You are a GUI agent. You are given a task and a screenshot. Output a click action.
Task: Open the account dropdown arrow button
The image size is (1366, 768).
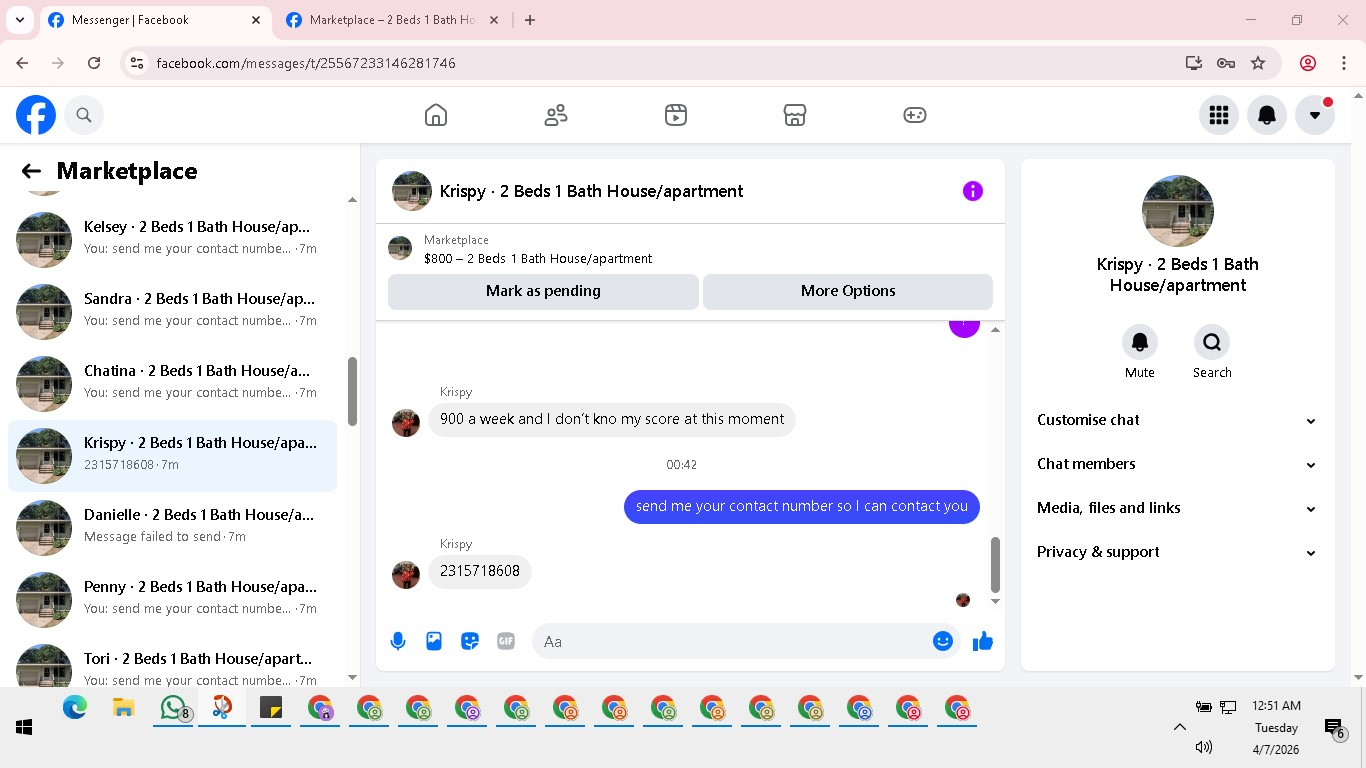(1315, 115)
